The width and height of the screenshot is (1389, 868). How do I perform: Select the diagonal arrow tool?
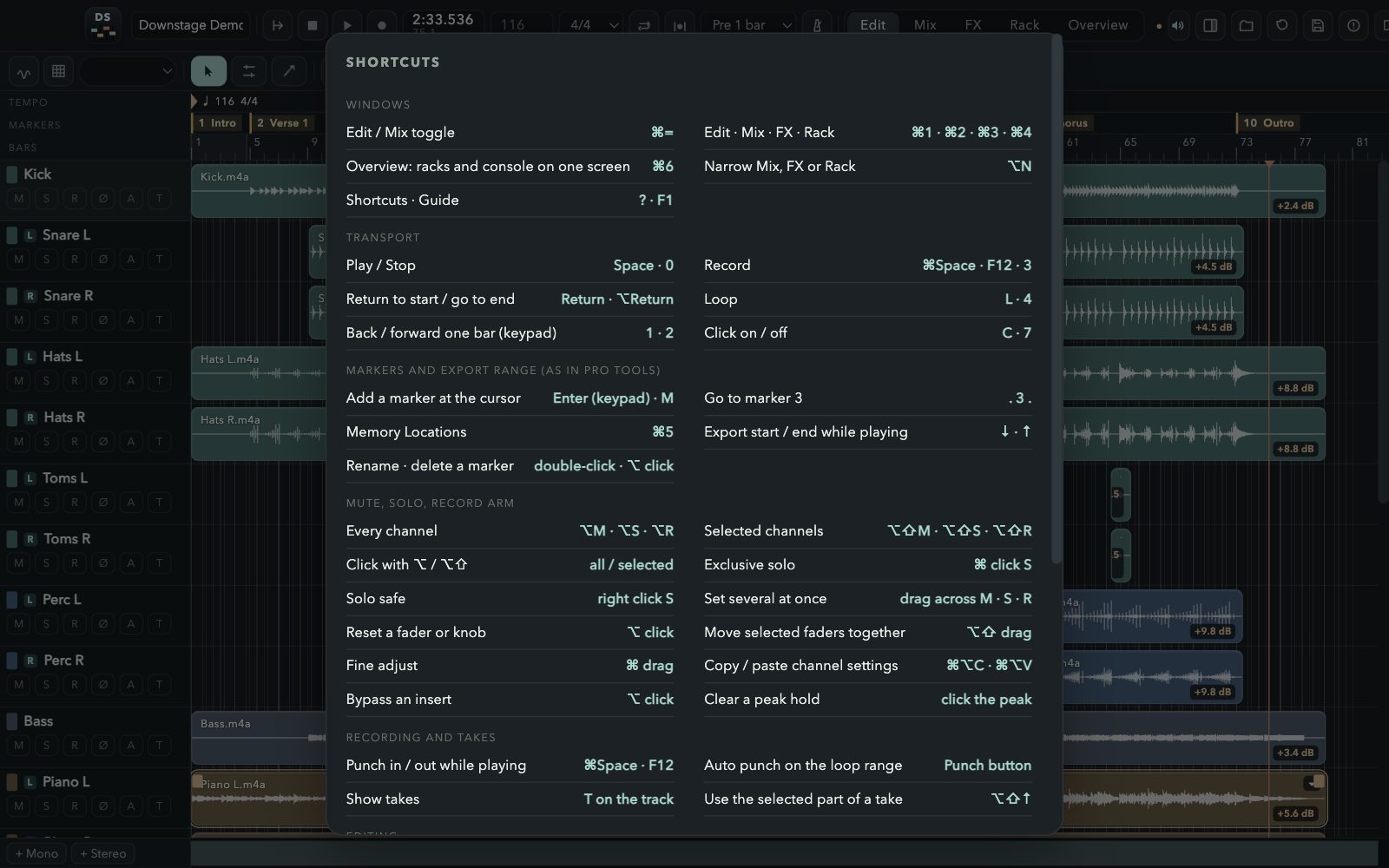[x=289, y=71]
